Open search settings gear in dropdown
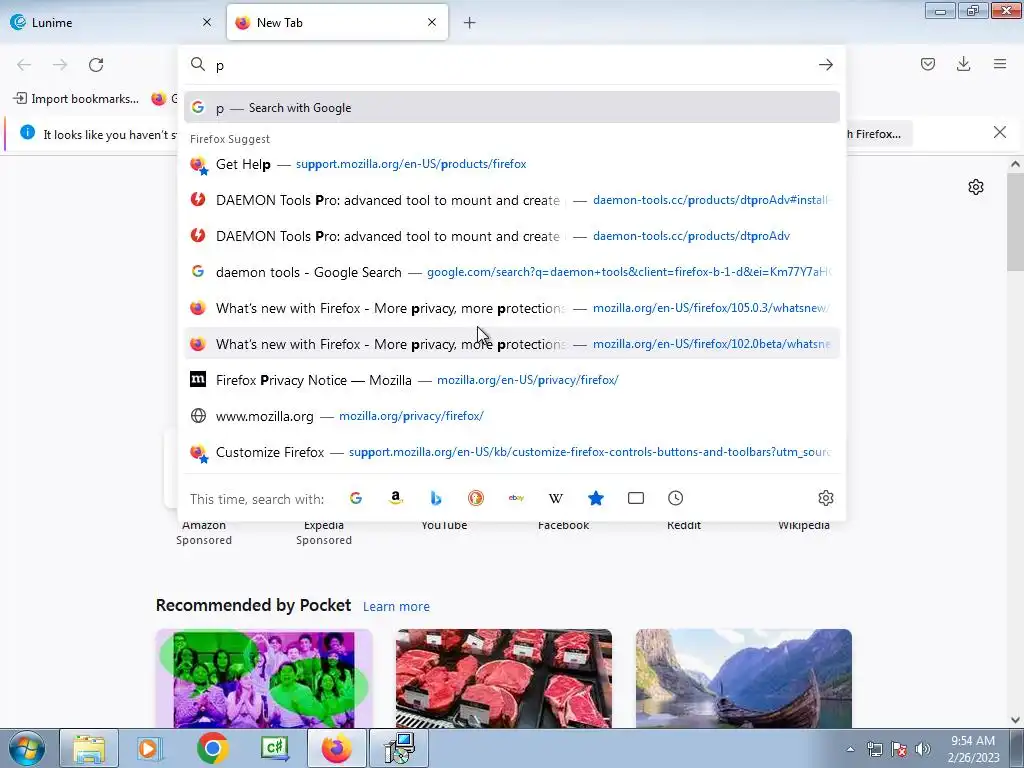 825,498
